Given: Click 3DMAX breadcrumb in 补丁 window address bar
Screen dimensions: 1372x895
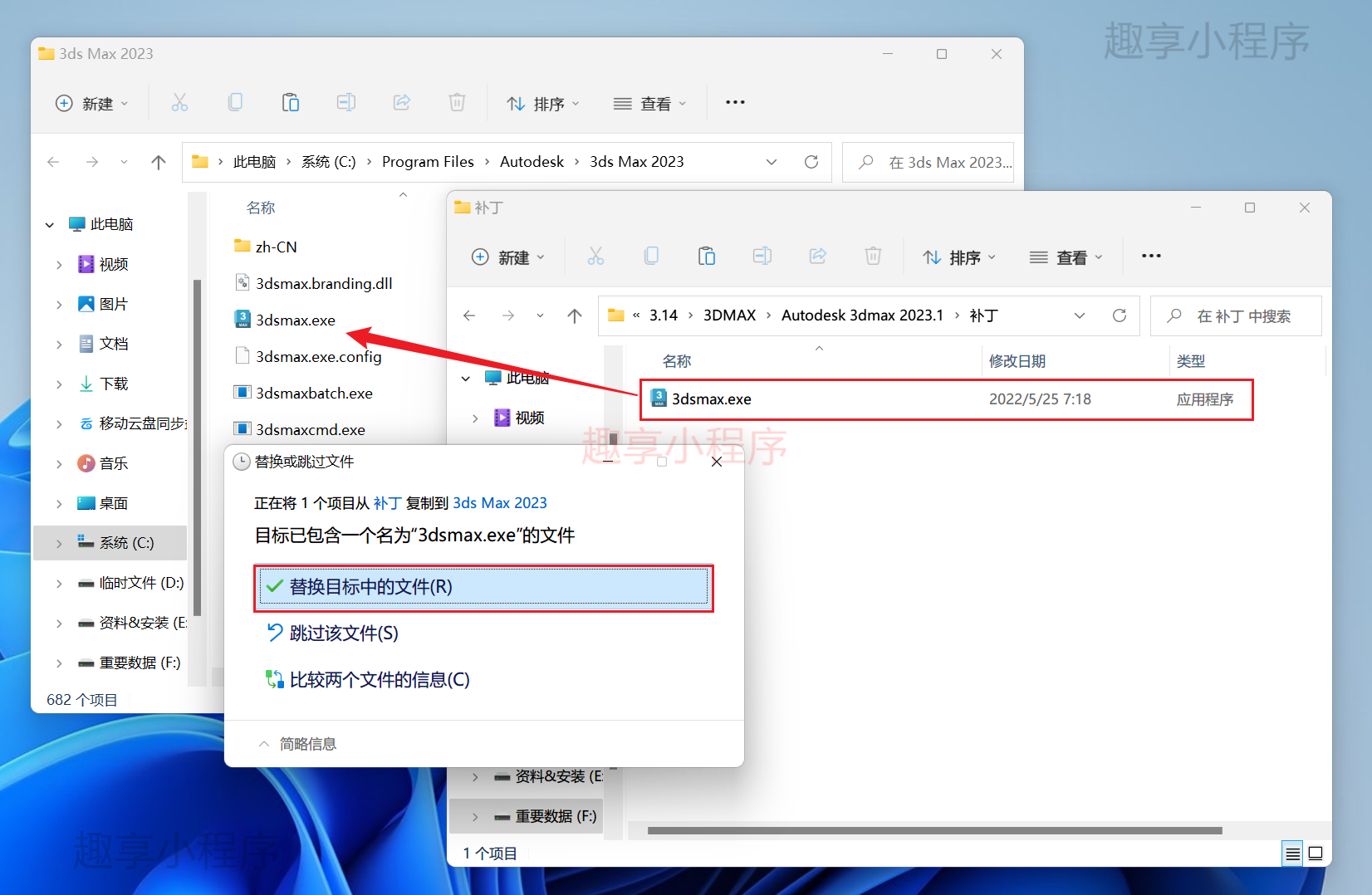Looking at the screenshot, I should point(729,315).
